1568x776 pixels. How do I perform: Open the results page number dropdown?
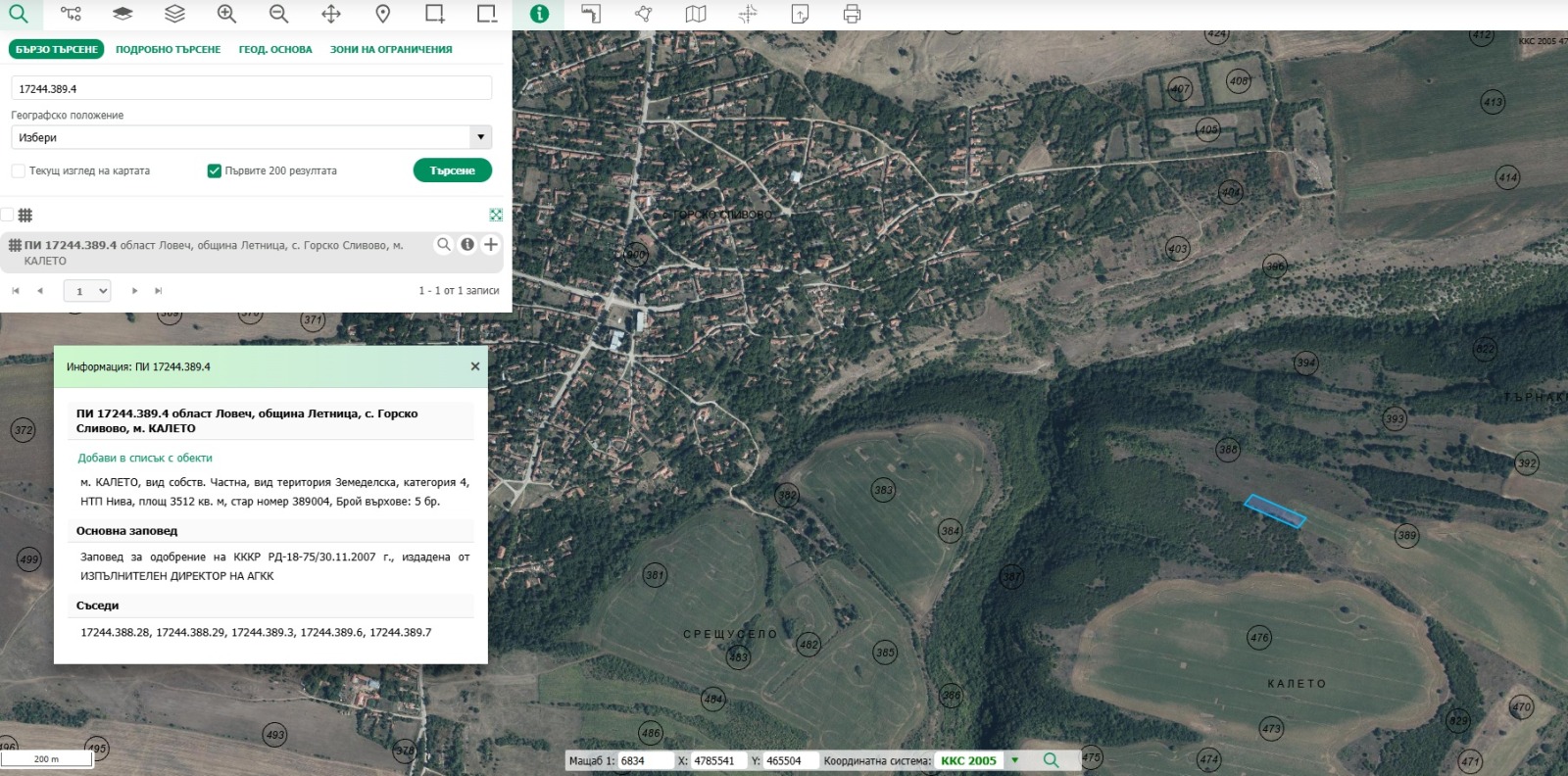(x=87, y=291)
